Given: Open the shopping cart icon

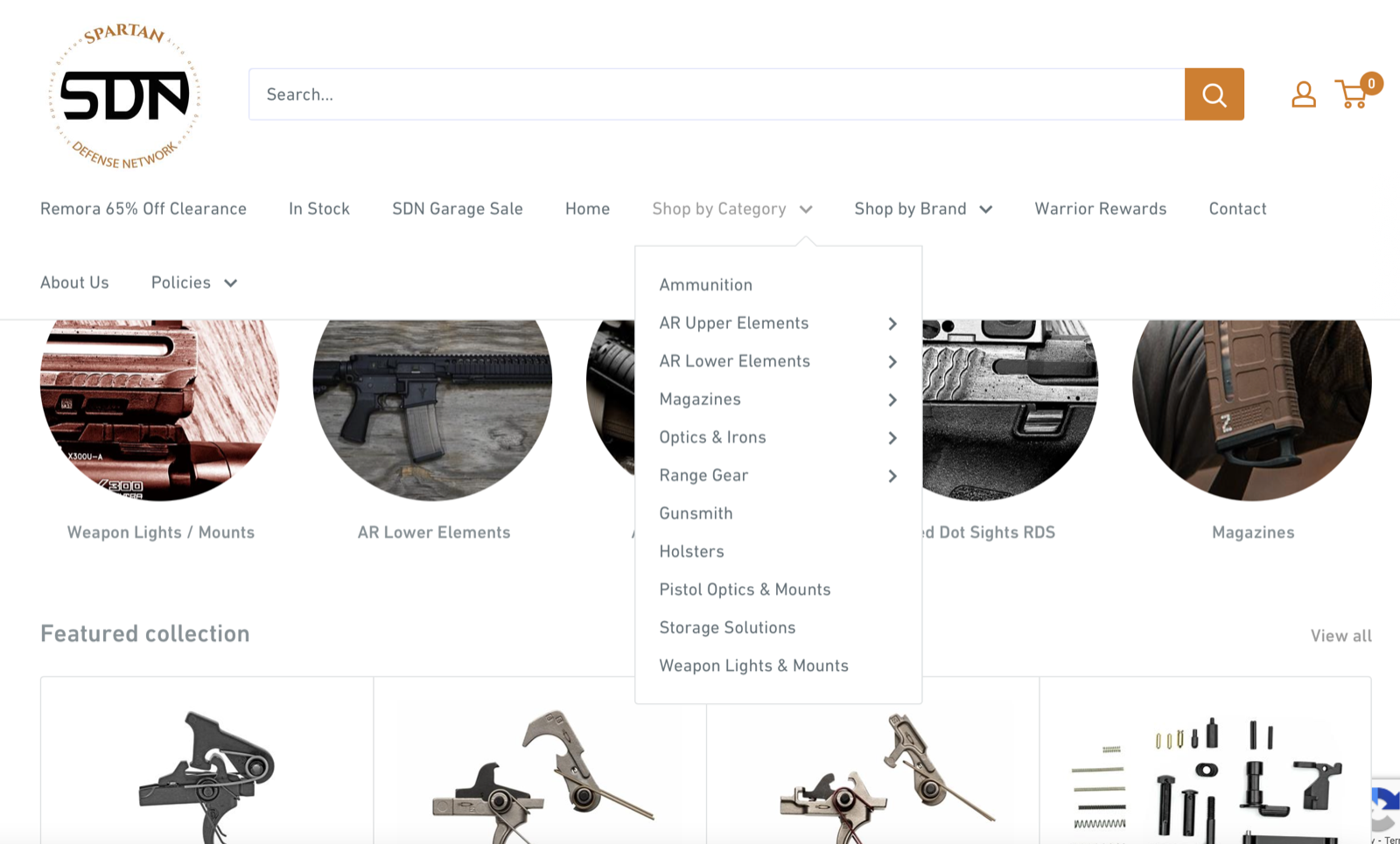Looking at the screenshot, I should click(1357, 91).
